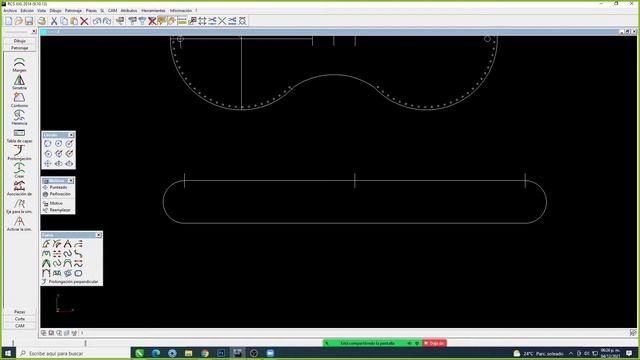Open the dropdown above the Dibujo tab
This screenshot has height=360, width=640.
click(x=34, y=31)
